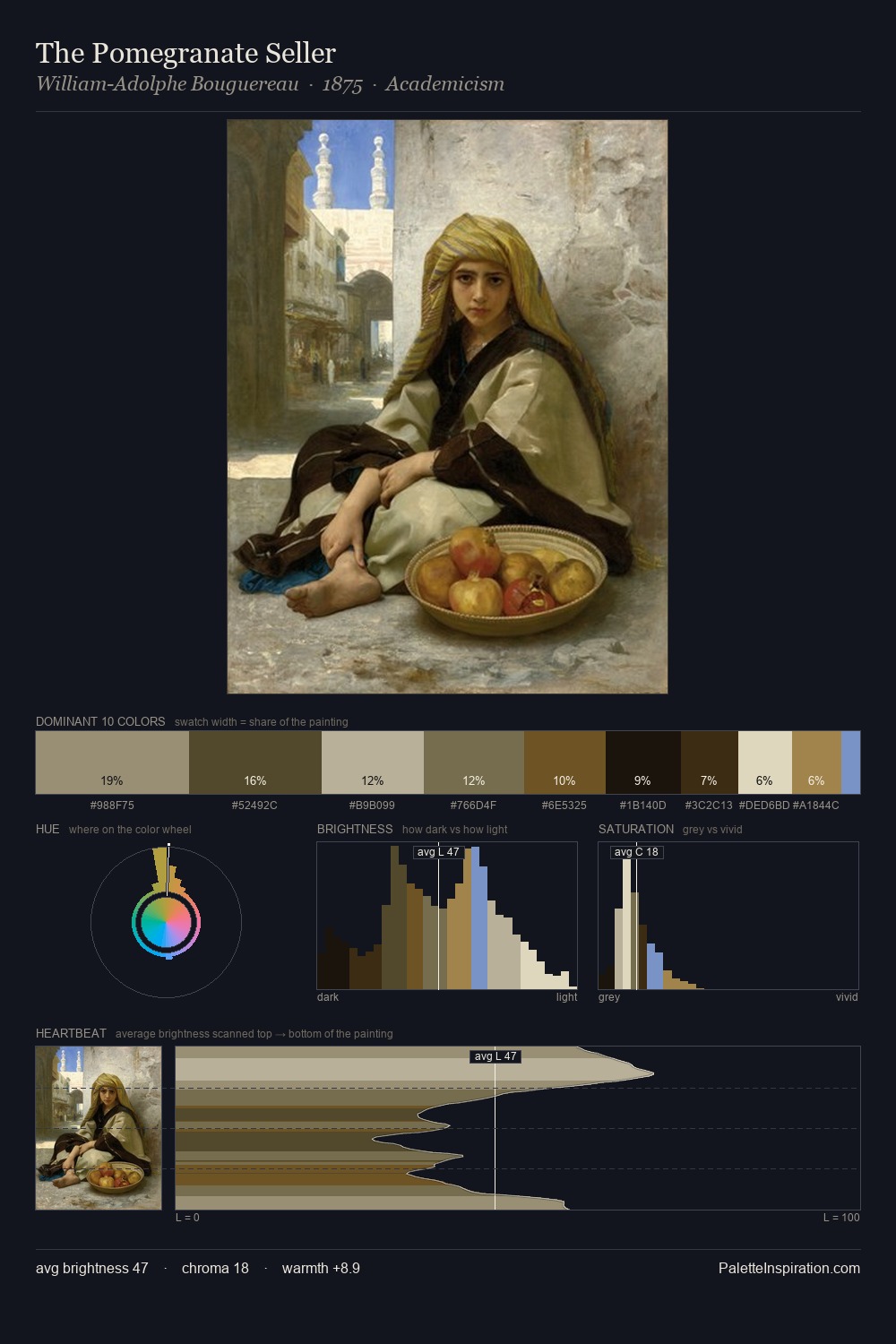Select the hex label '#3C2C13'
The image size is (896, 1344).
coord(709,806)
